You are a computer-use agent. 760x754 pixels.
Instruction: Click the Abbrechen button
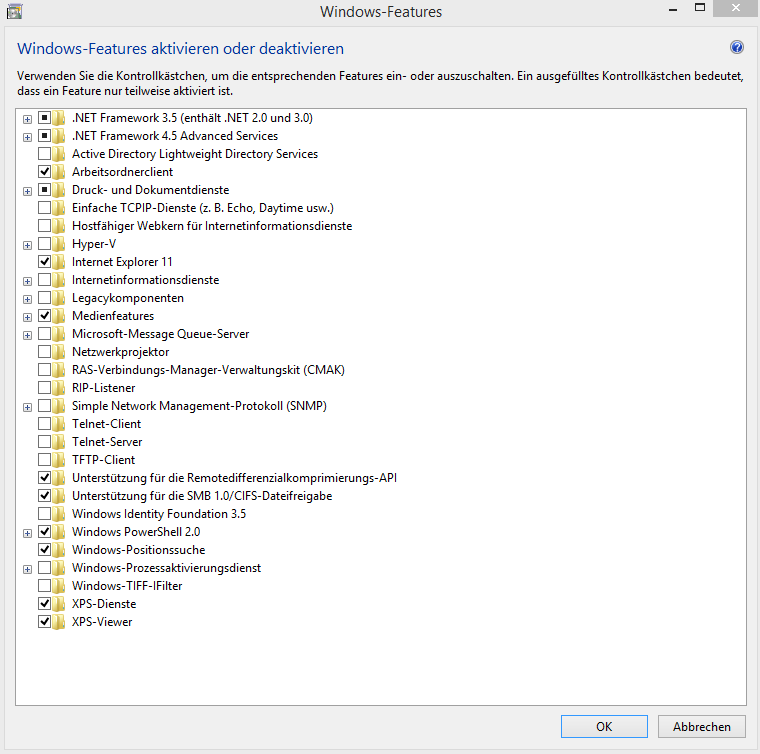tap(701, 726)
